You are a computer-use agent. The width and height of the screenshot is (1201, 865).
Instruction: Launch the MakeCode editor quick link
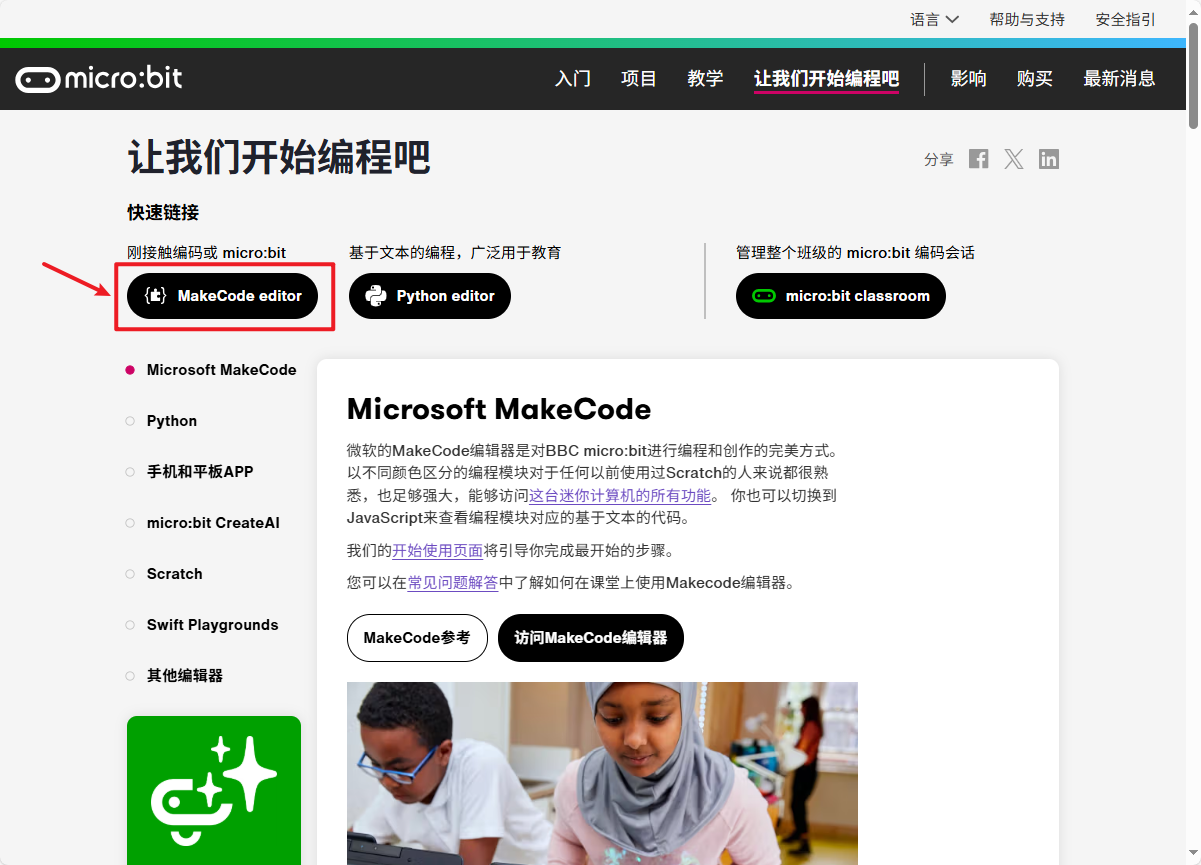pos(222,296)
